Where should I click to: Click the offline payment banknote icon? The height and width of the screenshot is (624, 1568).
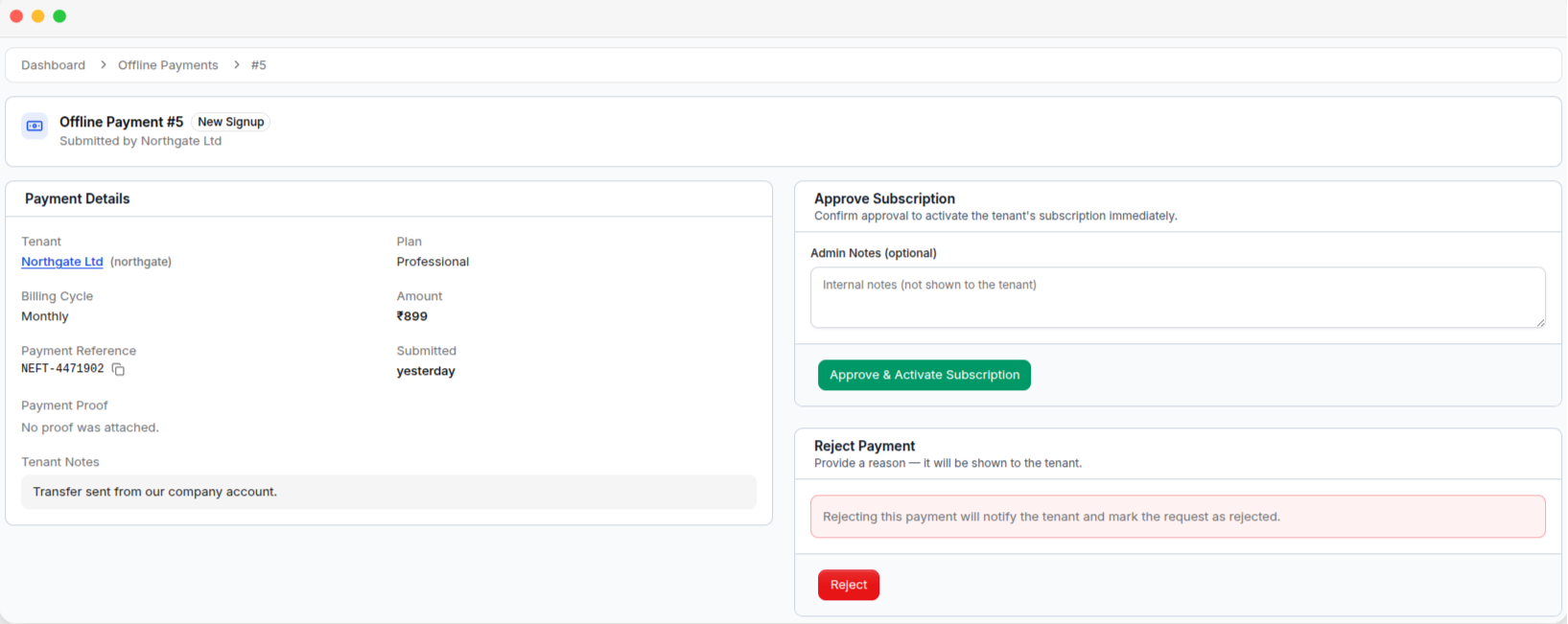click(x=35, y=126)
